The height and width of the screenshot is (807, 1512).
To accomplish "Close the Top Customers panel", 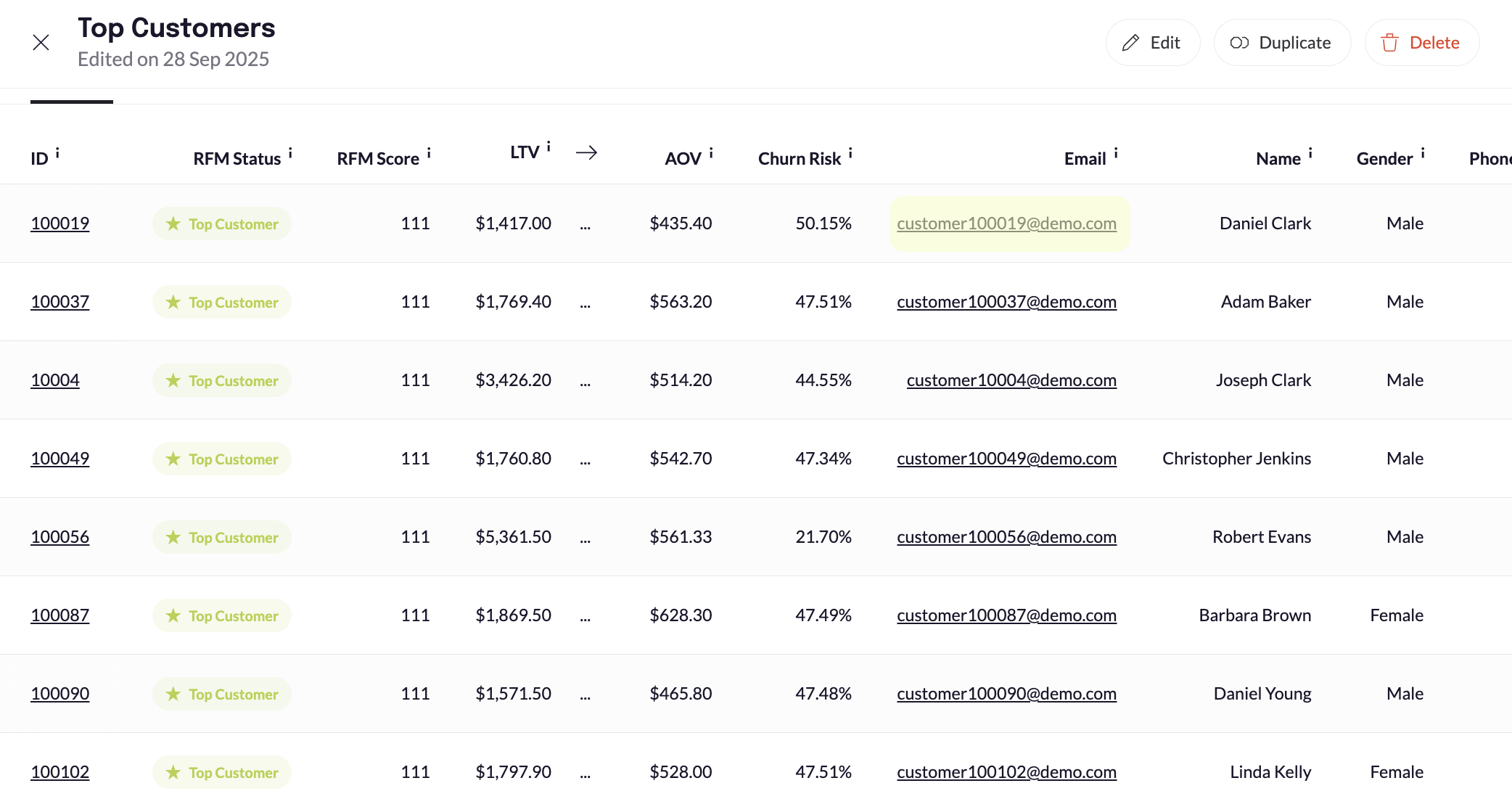I will [x=41, y=43].
